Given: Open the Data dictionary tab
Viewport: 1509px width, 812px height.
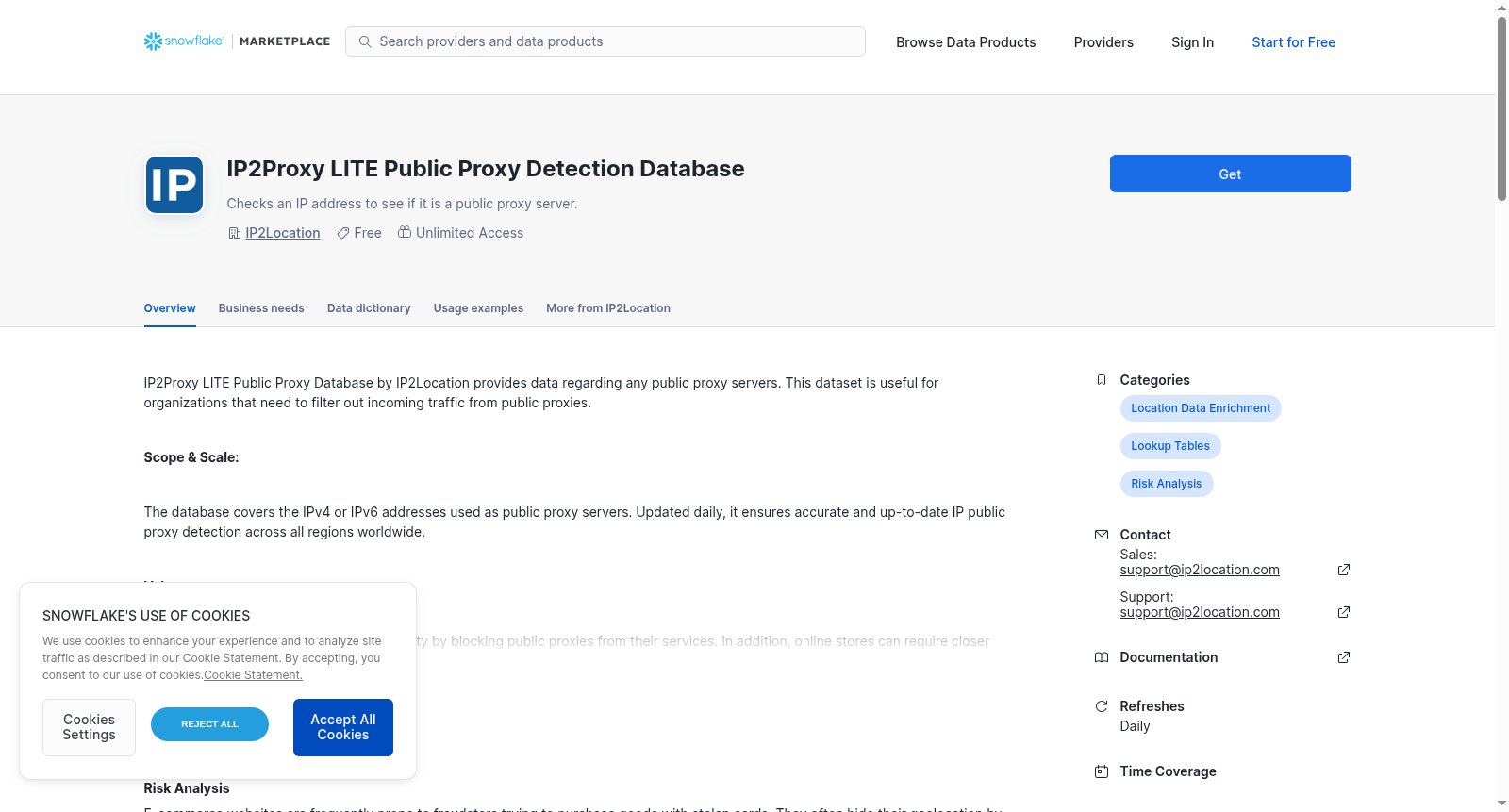Looking at the screenshot, I should point(369,308).
